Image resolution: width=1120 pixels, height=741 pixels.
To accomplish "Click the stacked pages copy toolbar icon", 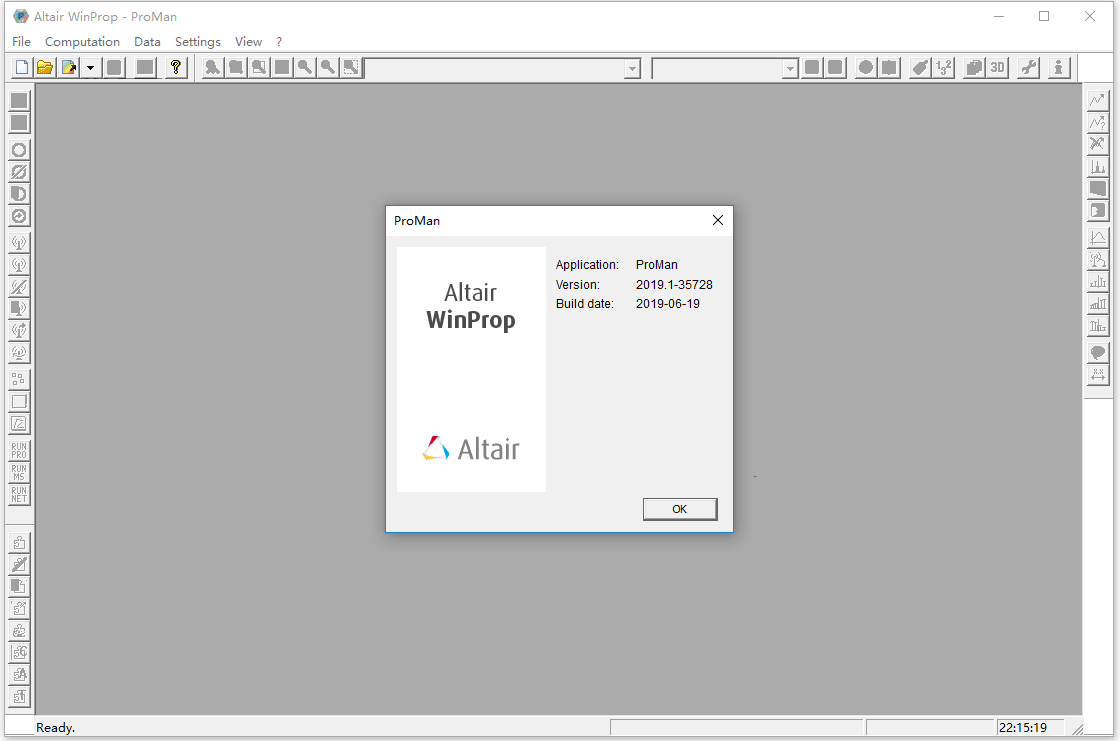I will (974, 68).
